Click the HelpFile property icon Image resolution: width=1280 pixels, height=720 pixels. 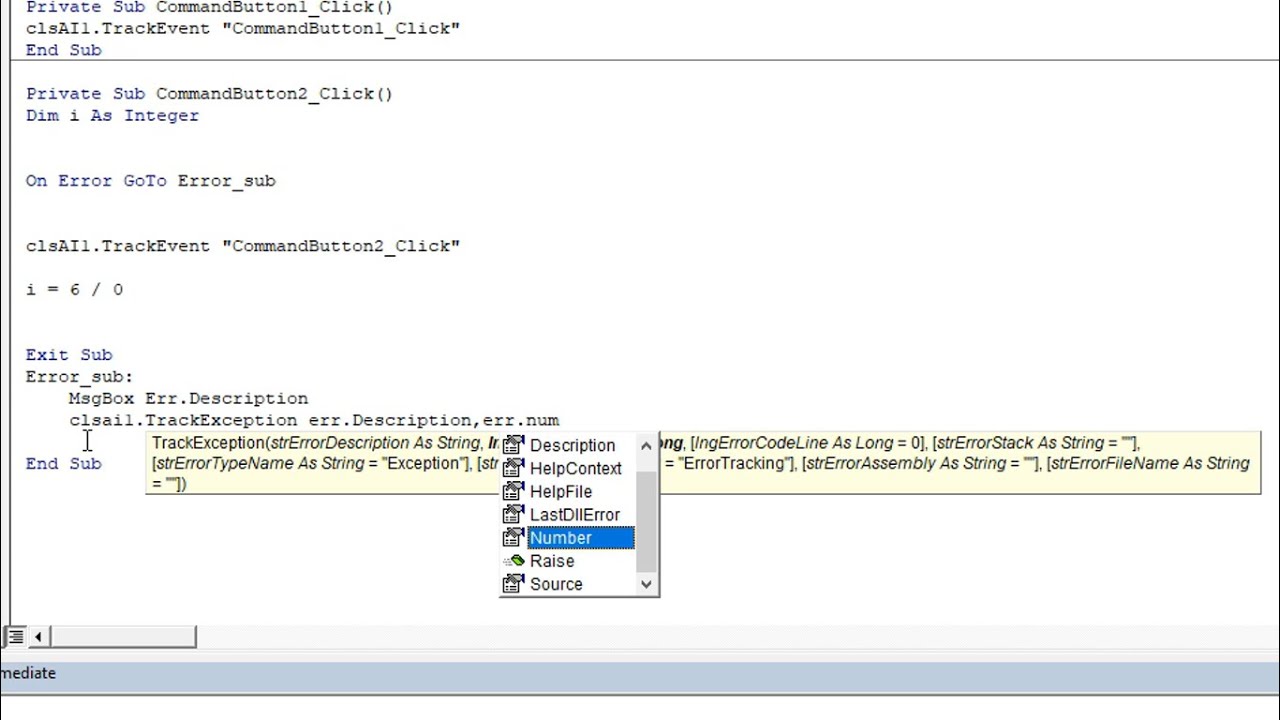click(x=513, y=491)
